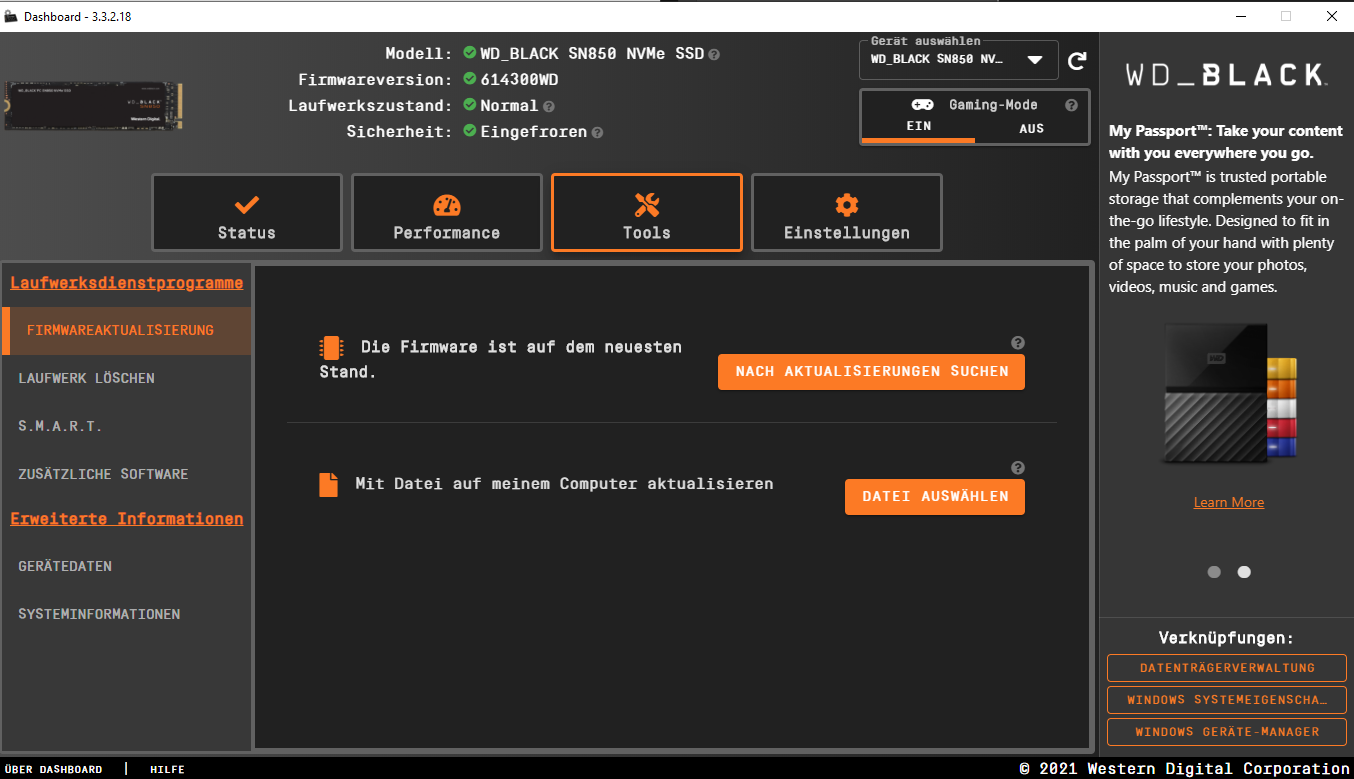
Task: Open S.M.A.R.T. in sidebar
Action: pos(126,426)
